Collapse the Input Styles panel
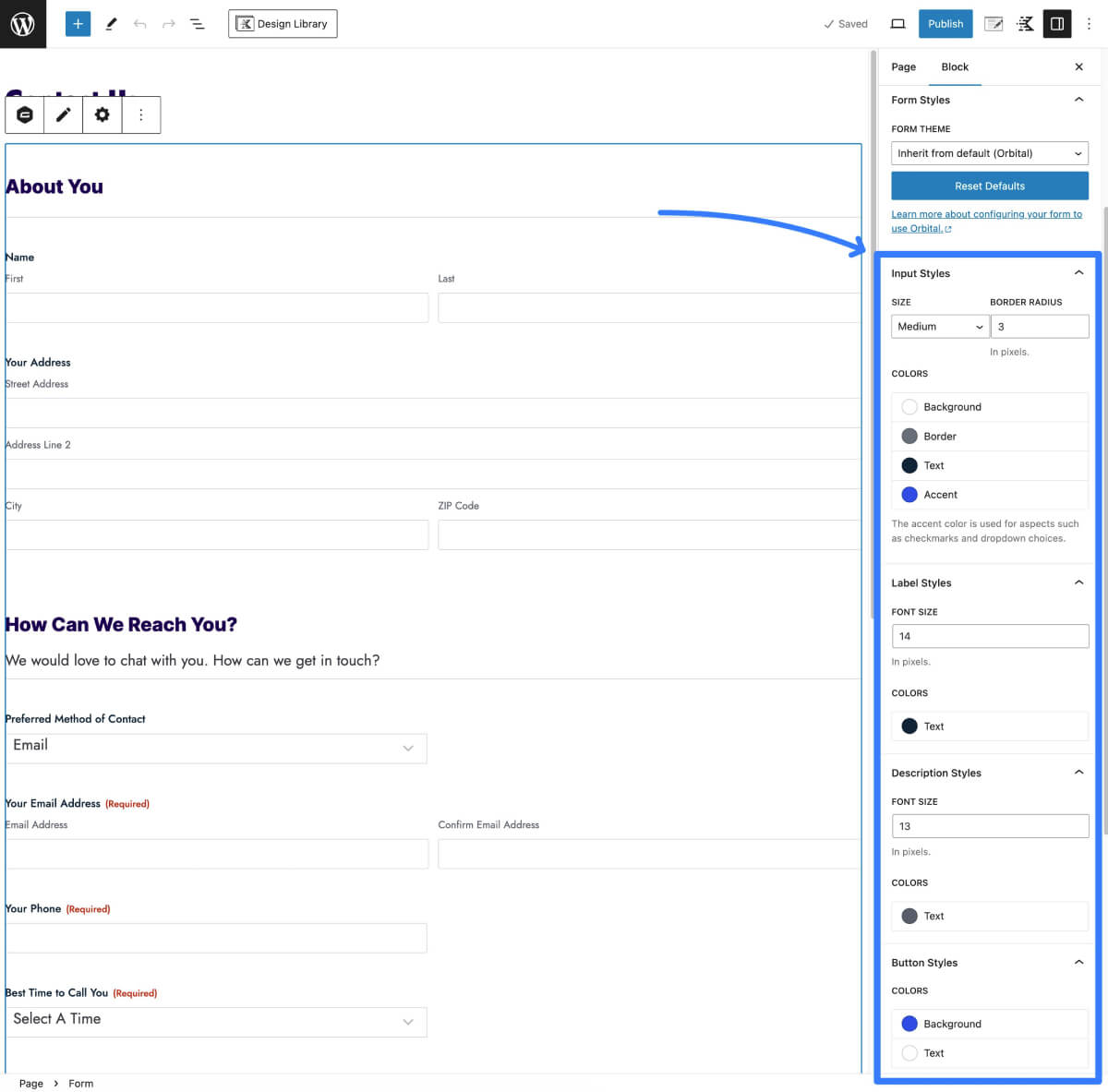1108x1092 pixels. (x=990, y=273)
